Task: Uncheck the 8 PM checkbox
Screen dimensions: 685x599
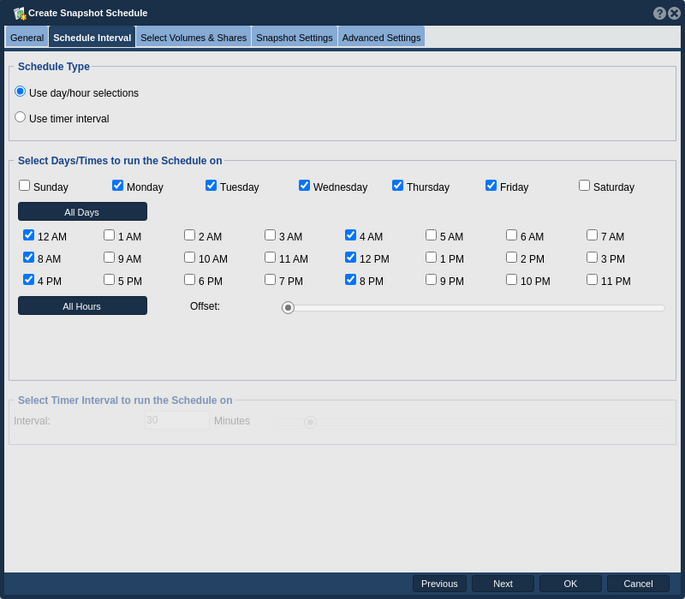Action: (351, 280)
